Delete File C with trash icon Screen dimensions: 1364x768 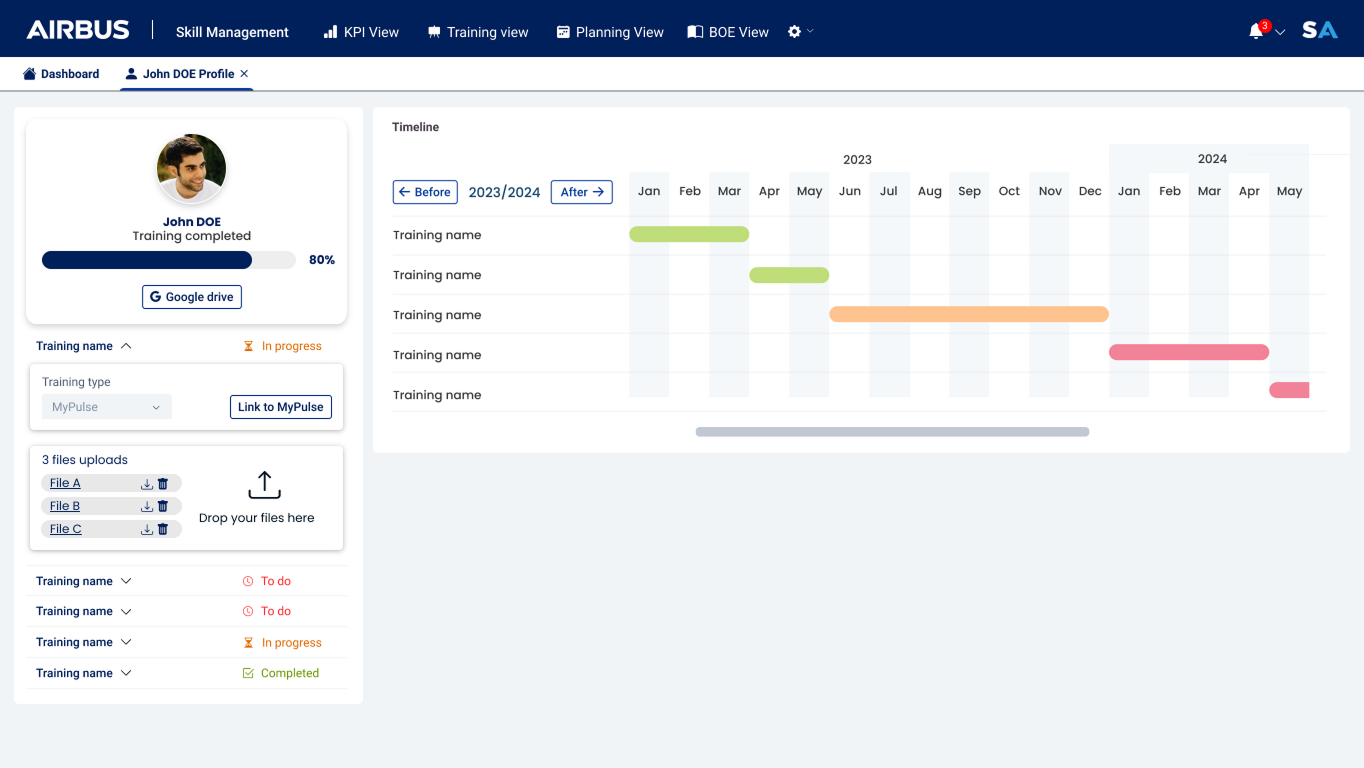coord(163,530)
